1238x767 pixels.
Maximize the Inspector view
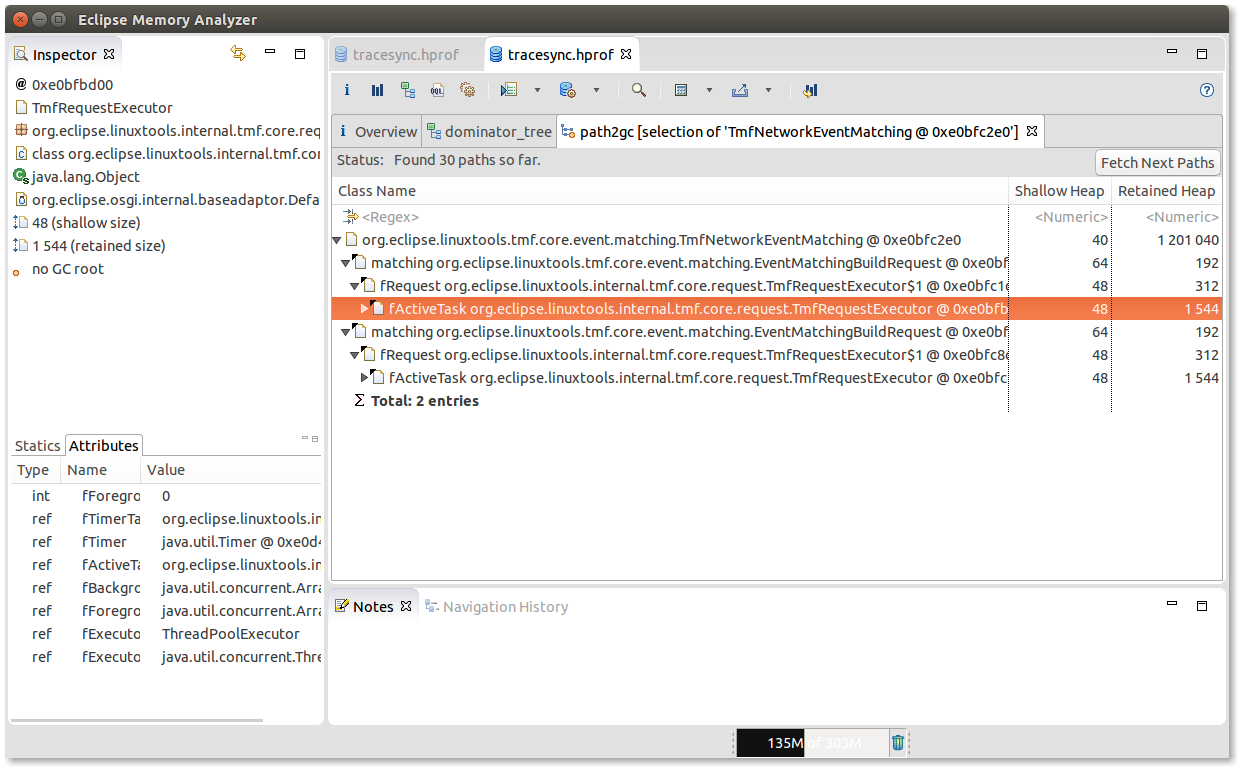pos(300,54)
